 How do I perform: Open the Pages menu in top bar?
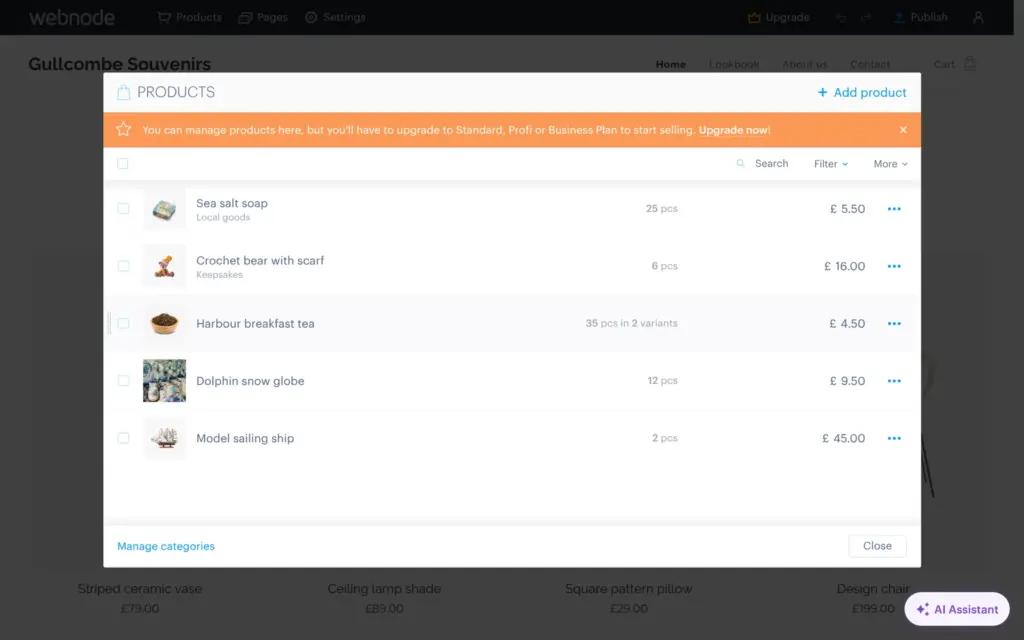point(263,18)
